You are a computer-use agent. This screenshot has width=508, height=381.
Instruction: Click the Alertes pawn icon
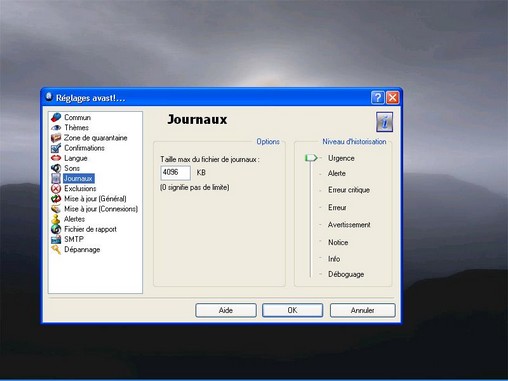tap(56, 219)
